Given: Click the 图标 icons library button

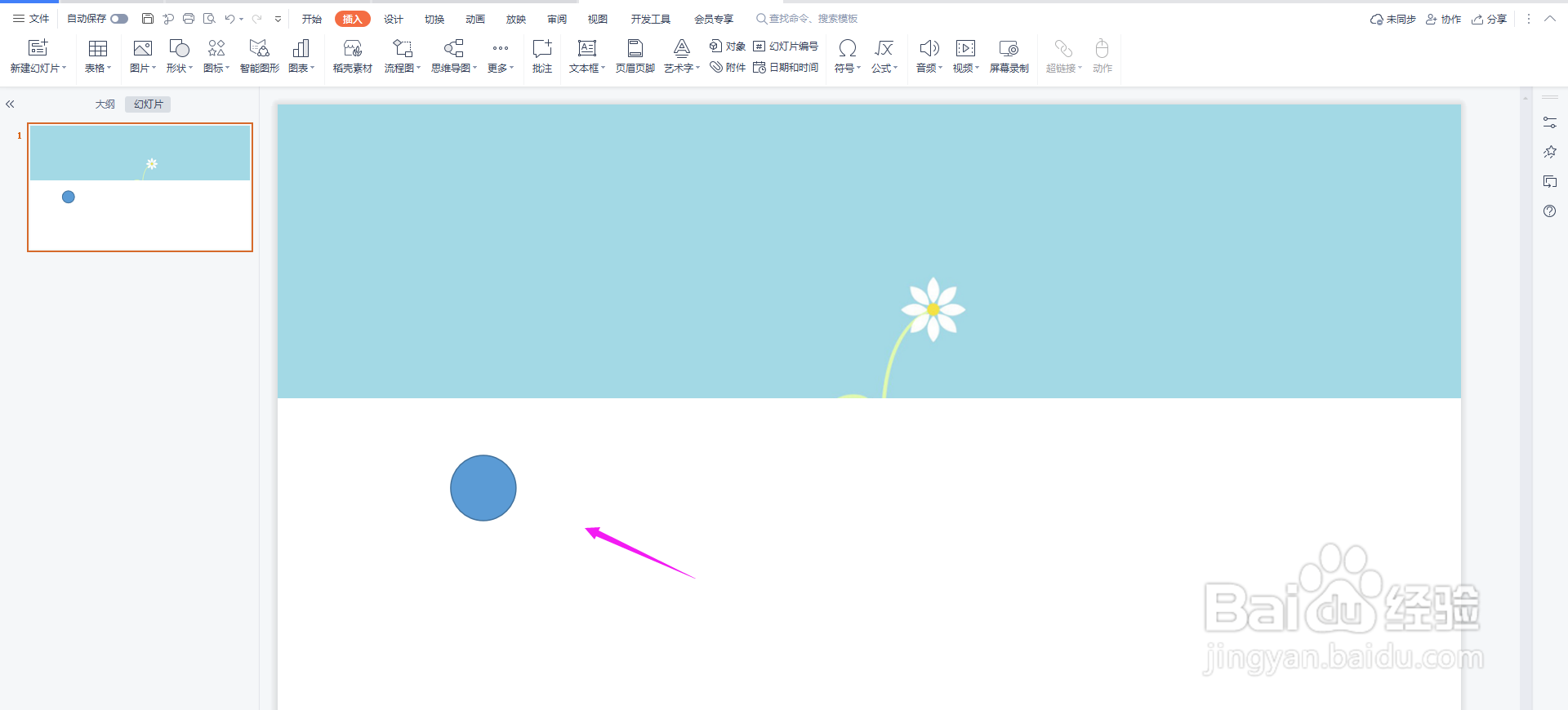Looking at the screenshot, I should [216, 48].
